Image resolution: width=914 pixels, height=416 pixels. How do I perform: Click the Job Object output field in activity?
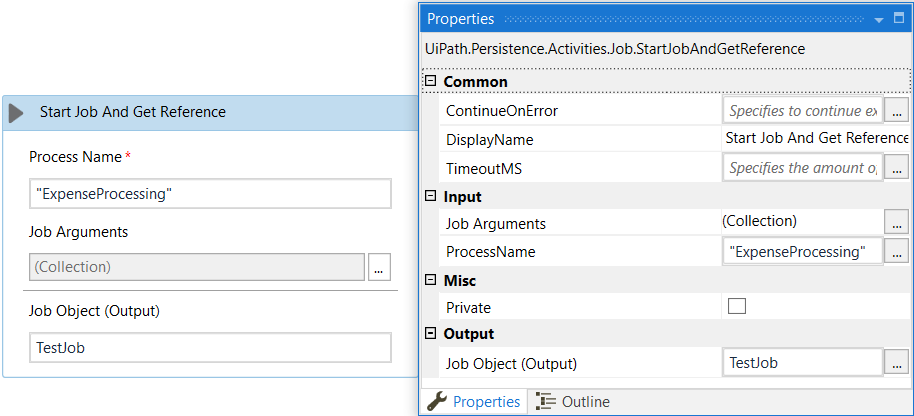point(210,347)
